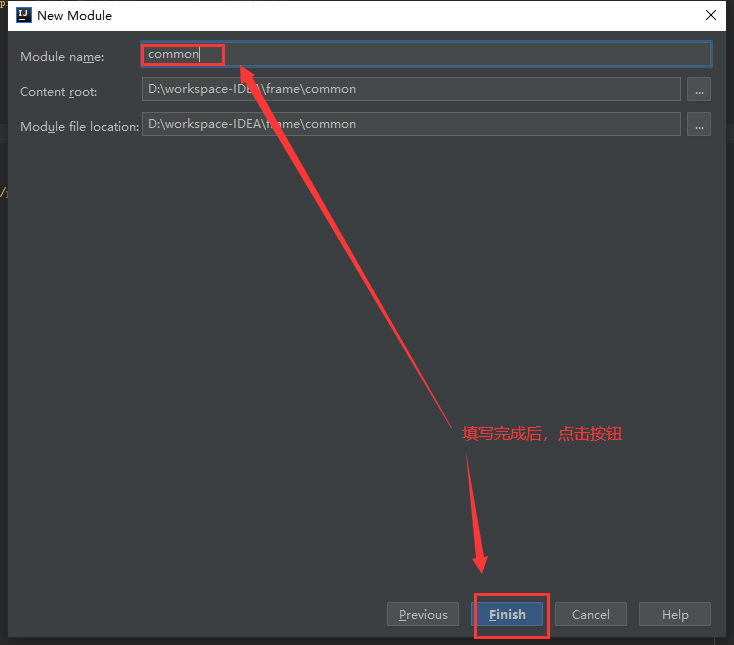
Task: Open browse dialog for Module file location
Action: point(699,124)
